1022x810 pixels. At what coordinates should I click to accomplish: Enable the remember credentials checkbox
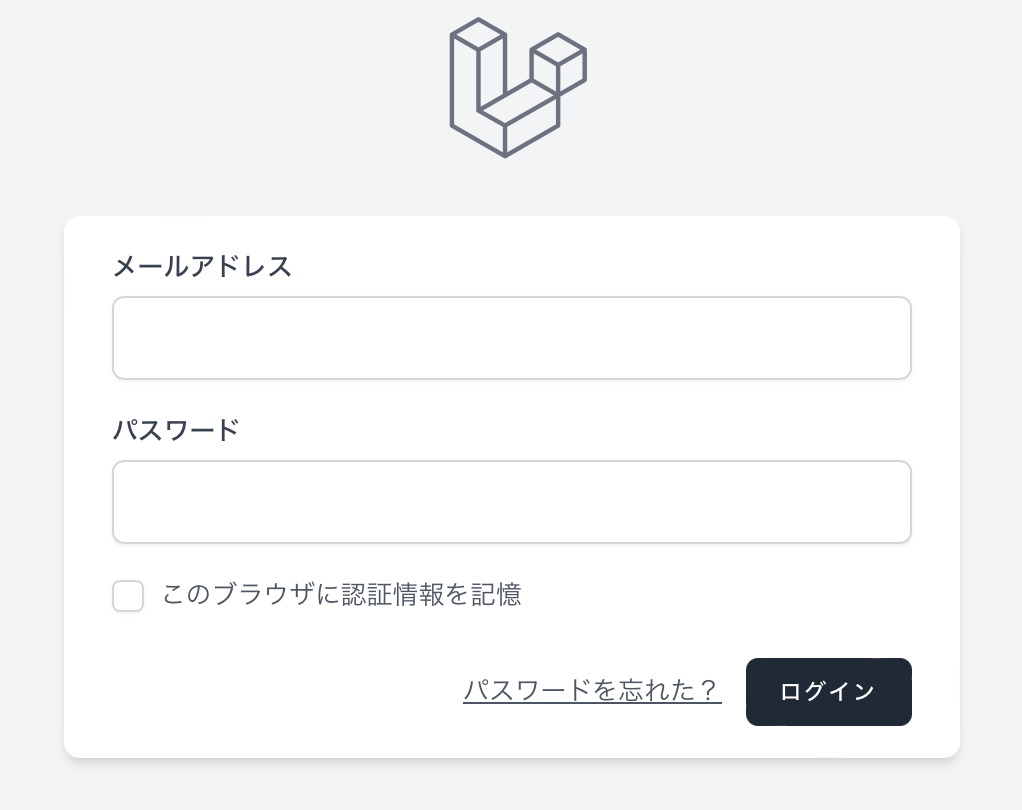[x=128, y=596]
